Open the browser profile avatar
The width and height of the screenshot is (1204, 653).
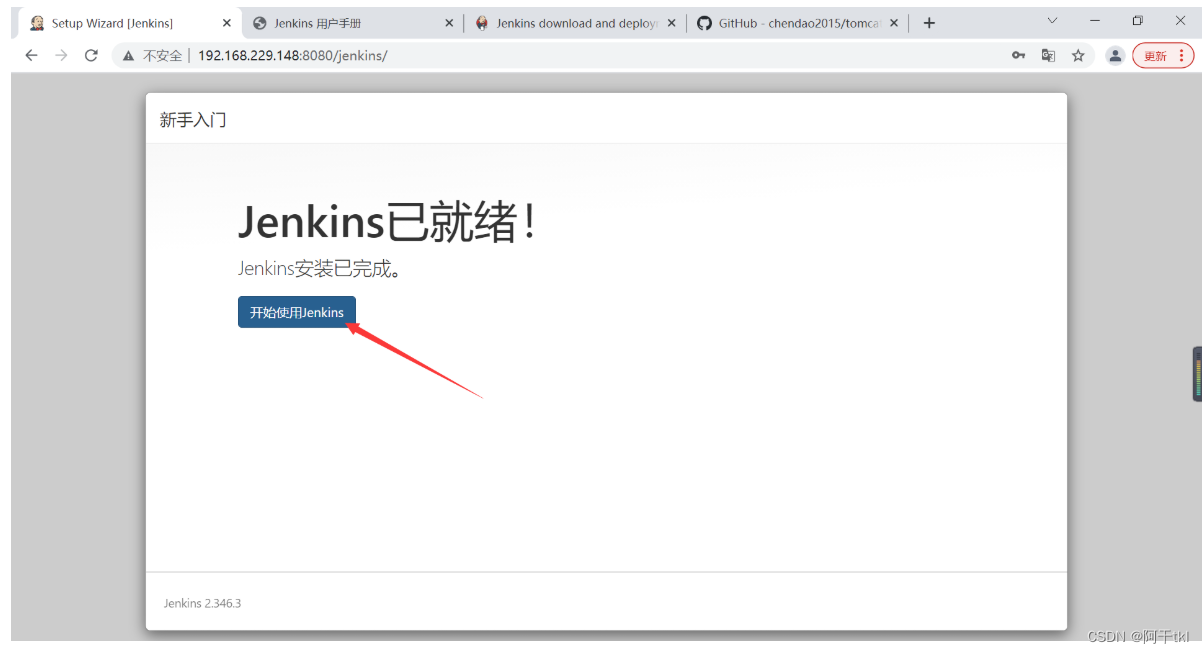pos(1115,56)
